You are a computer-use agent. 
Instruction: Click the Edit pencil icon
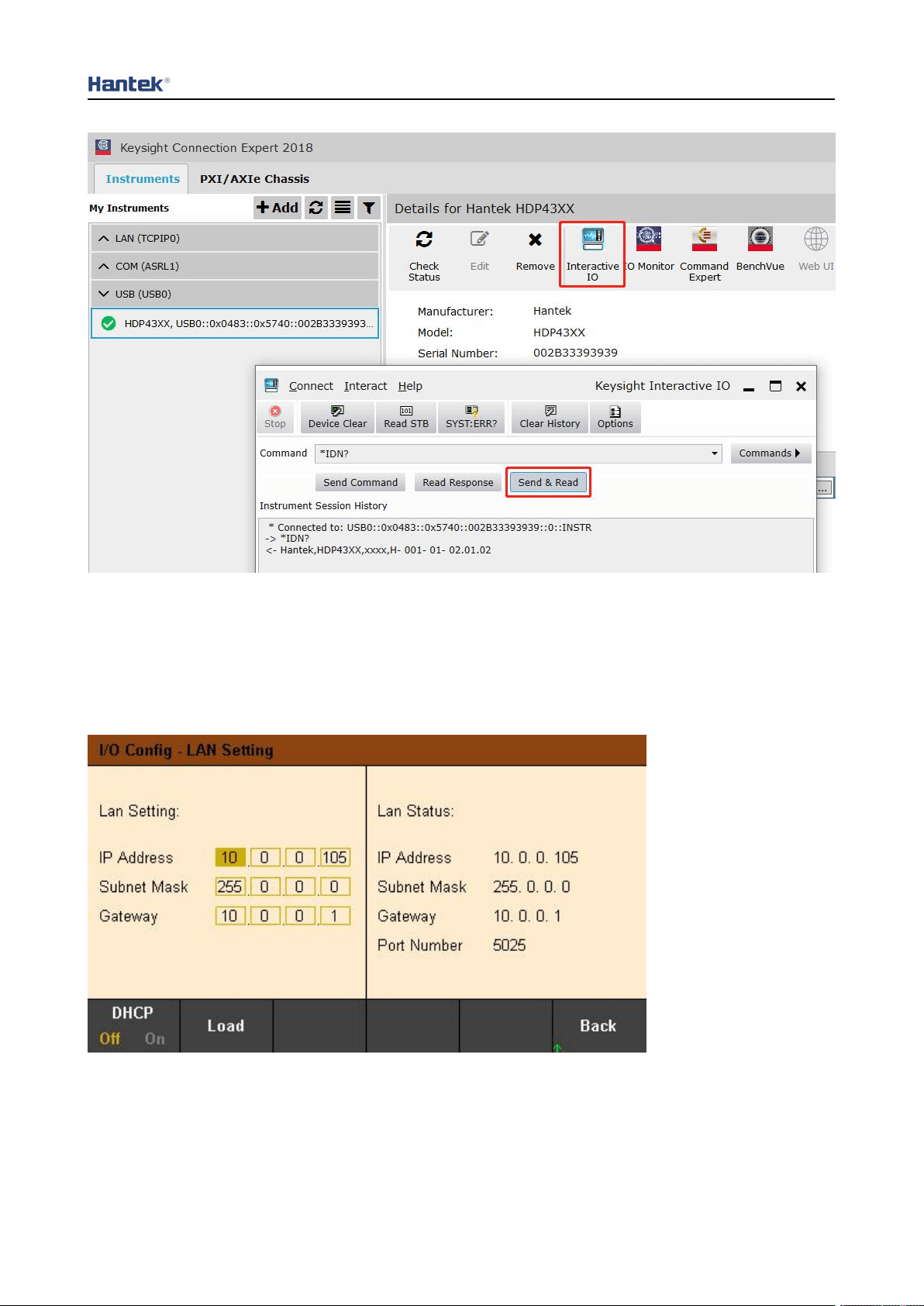click(x=480, y=239)
